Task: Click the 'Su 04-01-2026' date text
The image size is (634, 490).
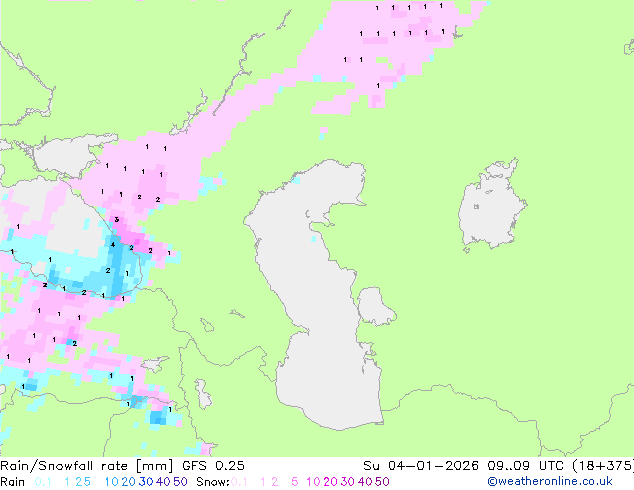Action: pos(421,466)
